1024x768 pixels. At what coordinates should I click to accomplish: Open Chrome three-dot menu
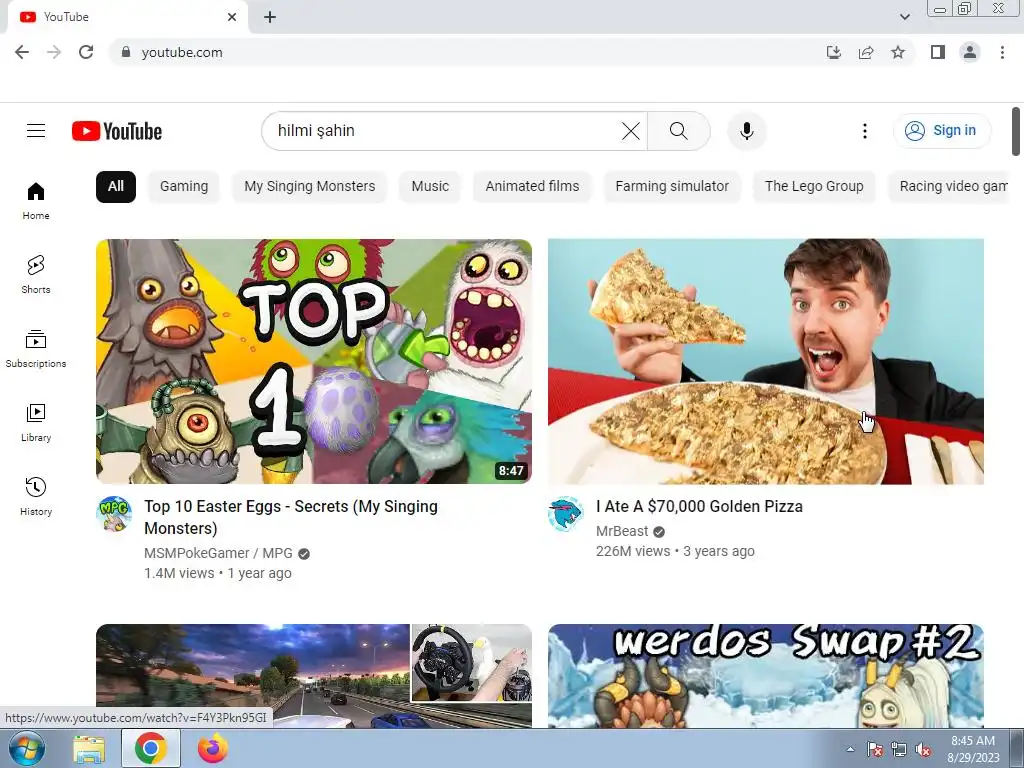(x=1002, y=52)
